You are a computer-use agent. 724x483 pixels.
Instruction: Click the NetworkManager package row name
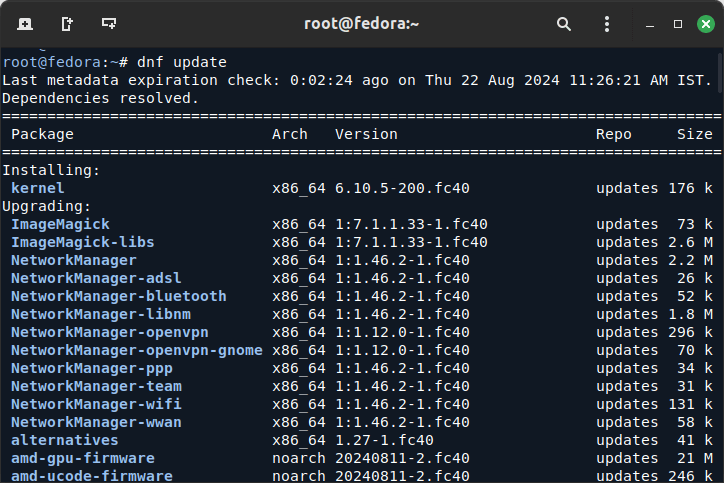point(74,260)
